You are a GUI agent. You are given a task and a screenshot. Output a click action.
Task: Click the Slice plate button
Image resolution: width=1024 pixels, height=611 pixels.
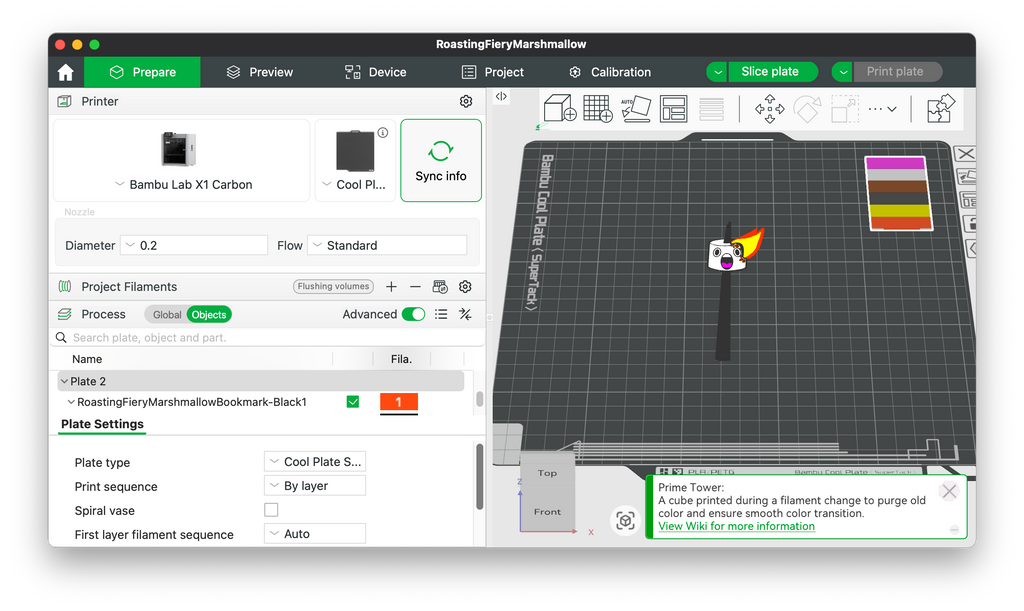(770, 71)
